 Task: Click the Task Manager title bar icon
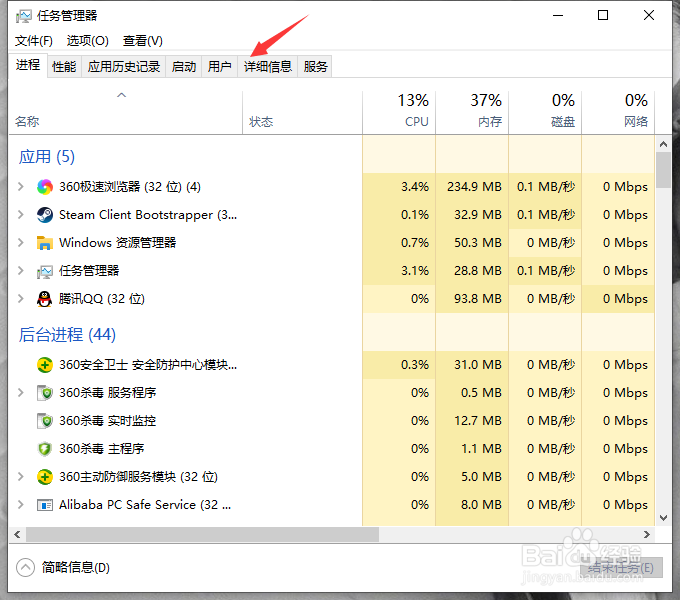pos(24,16)
